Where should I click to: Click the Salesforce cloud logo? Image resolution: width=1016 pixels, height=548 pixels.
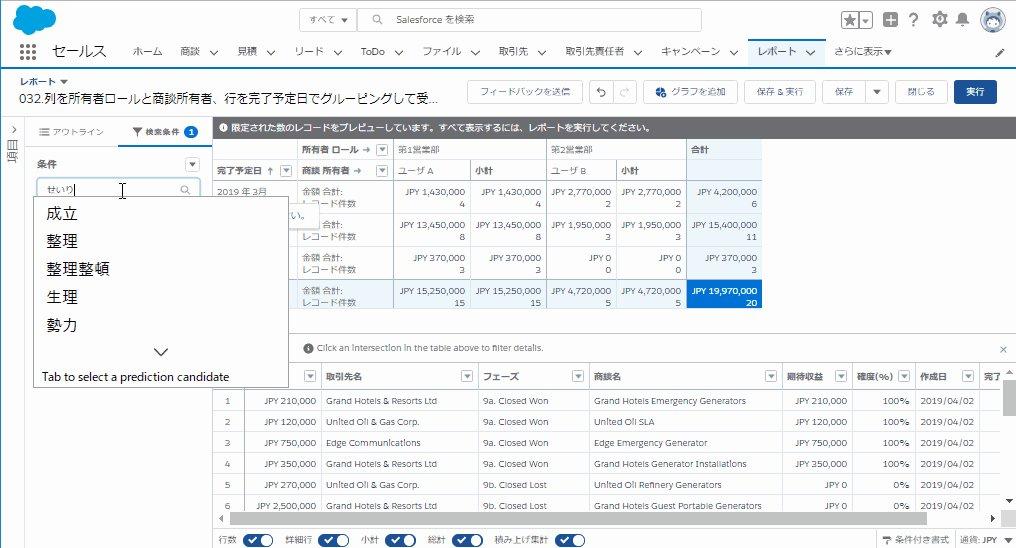point(34,19)
